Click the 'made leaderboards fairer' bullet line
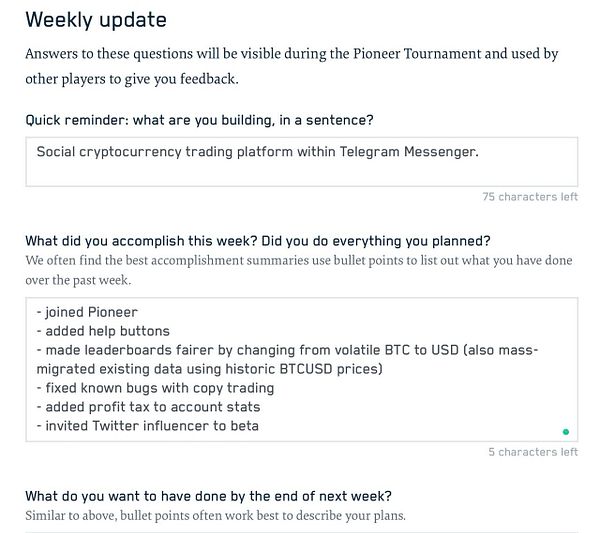This screenshot has height=533, width=600. click(x=287, y=350)
